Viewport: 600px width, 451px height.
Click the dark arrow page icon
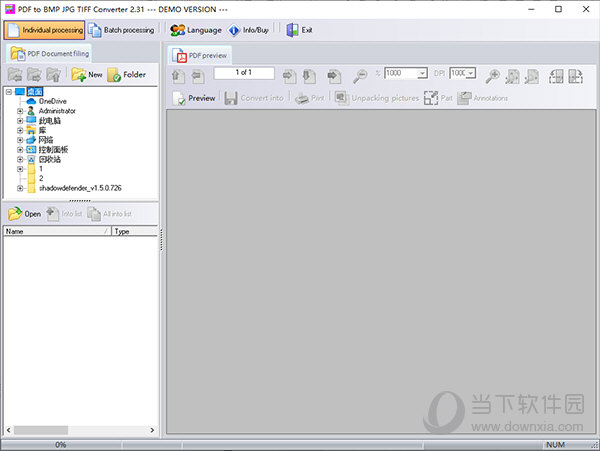(x=334, y=76)
